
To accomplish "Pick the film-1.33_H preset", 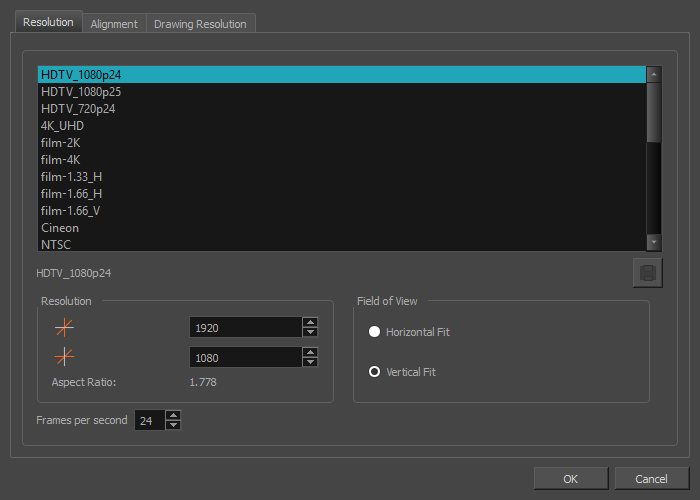I will [342, 176].
